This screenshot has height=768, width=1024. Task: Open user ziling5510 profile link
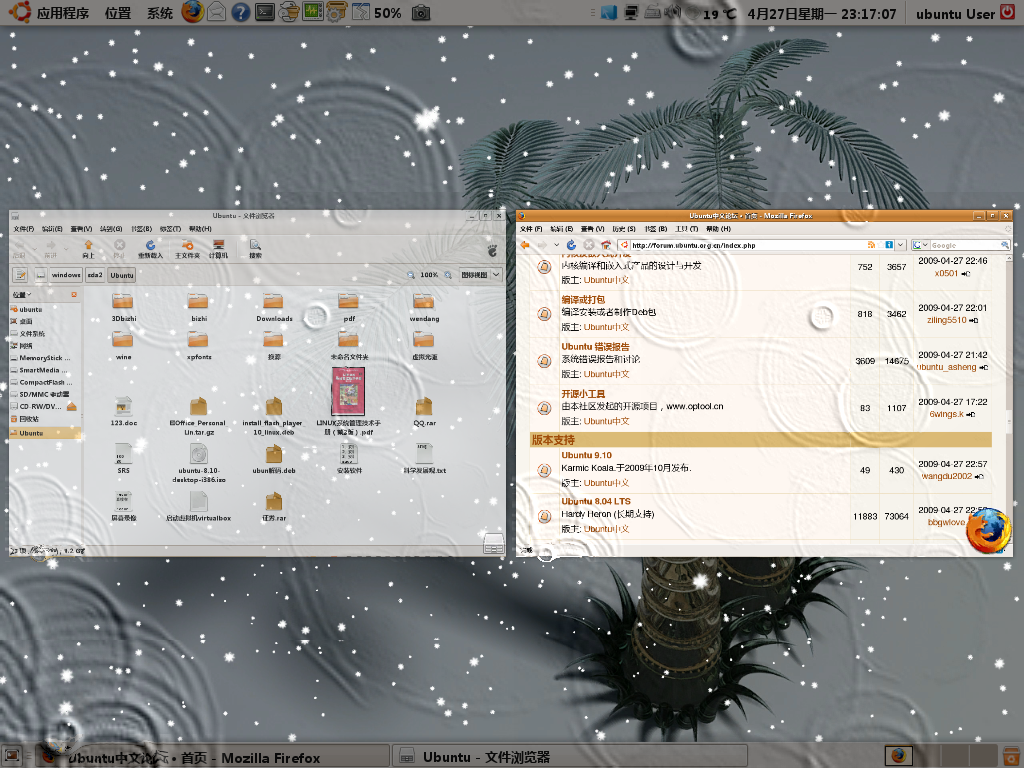(946, 320)
